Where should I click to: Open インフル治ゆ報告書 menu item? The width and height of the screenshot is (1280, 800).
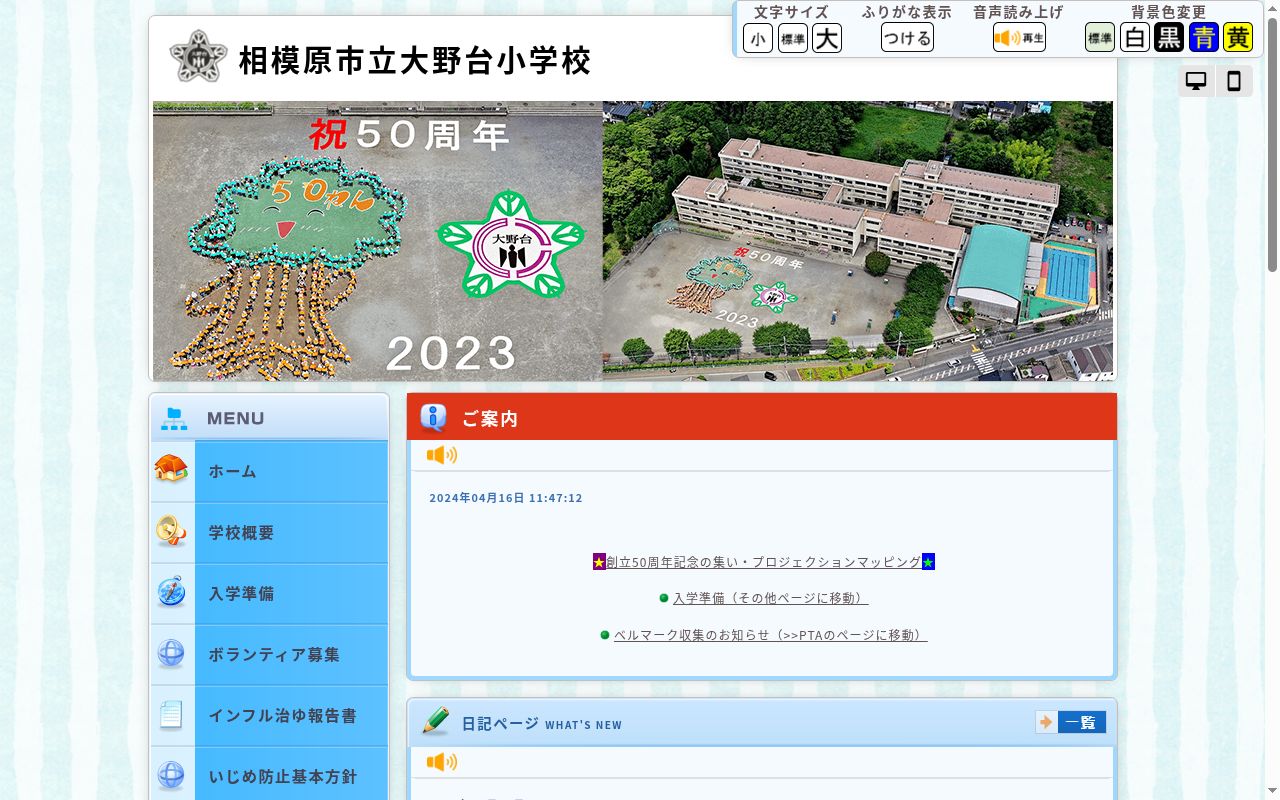[x=269, y=716]
